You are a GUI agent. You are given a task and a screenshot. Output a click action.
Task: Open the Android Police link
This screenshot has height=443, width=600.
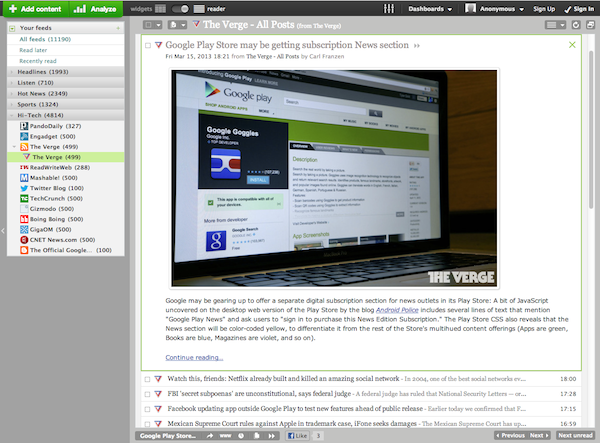click(397, 310)
